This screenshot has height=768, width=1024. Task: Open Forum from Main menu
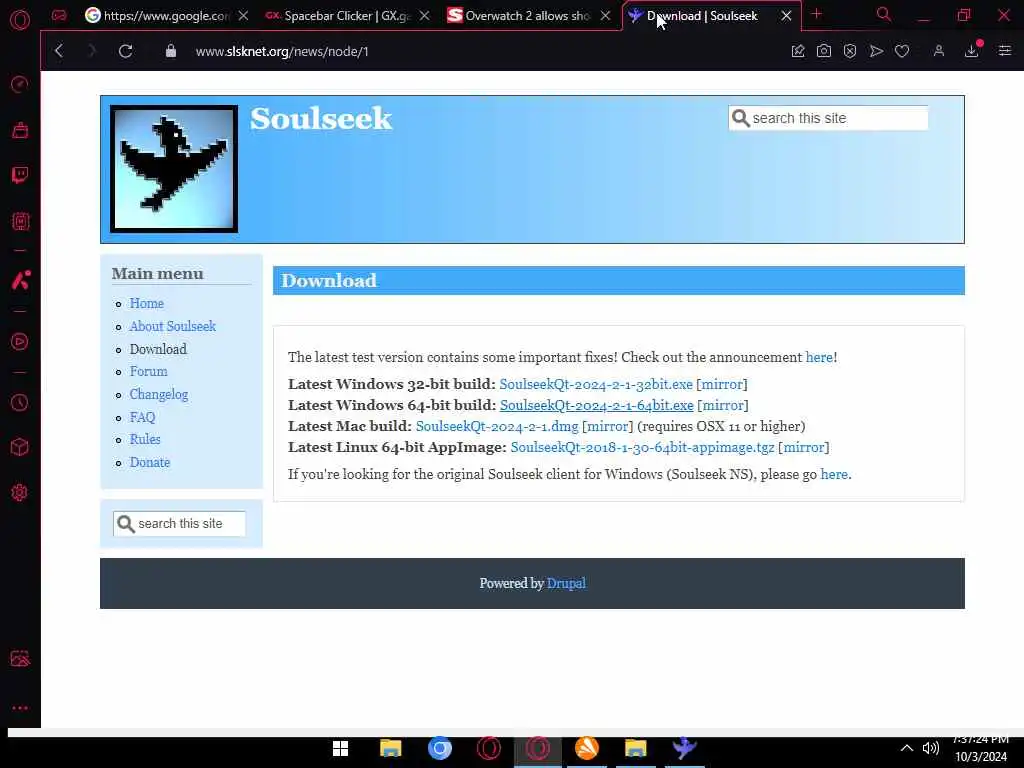coord(148,371)
